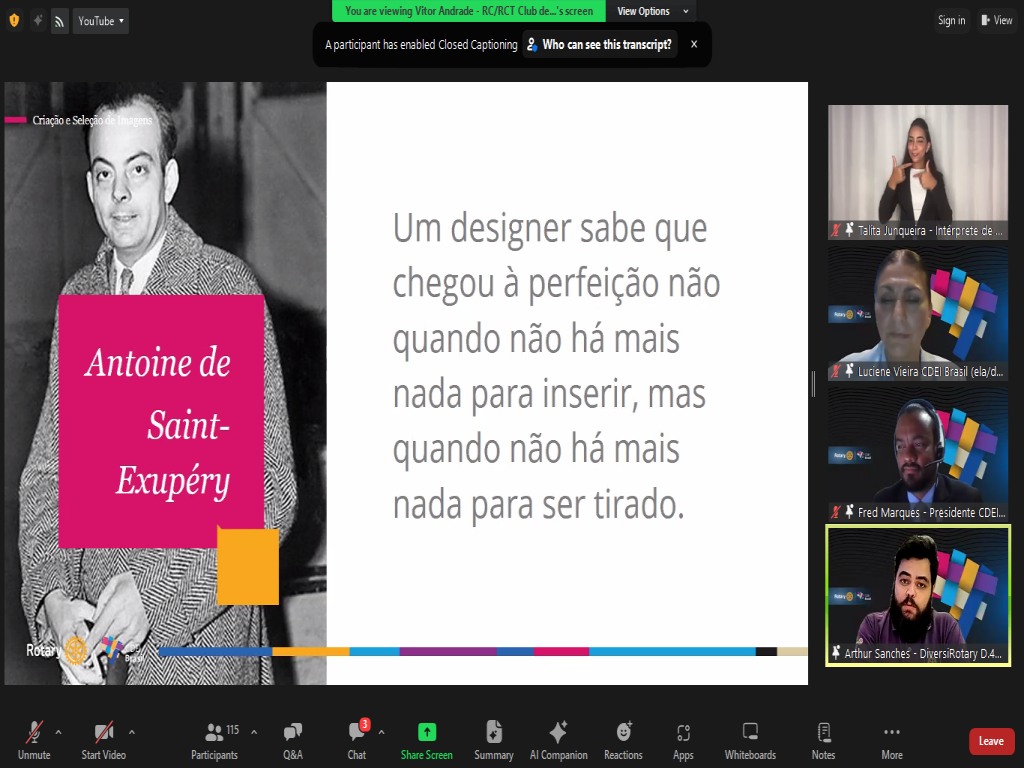Open the Participants list
1024x768 pixels.
point(214,740)
